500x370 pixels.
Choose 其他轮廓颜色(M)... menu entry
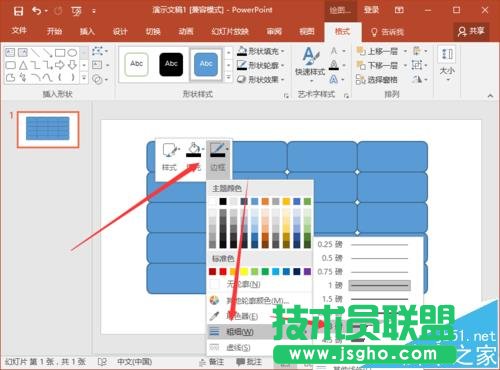coord(259,300)
